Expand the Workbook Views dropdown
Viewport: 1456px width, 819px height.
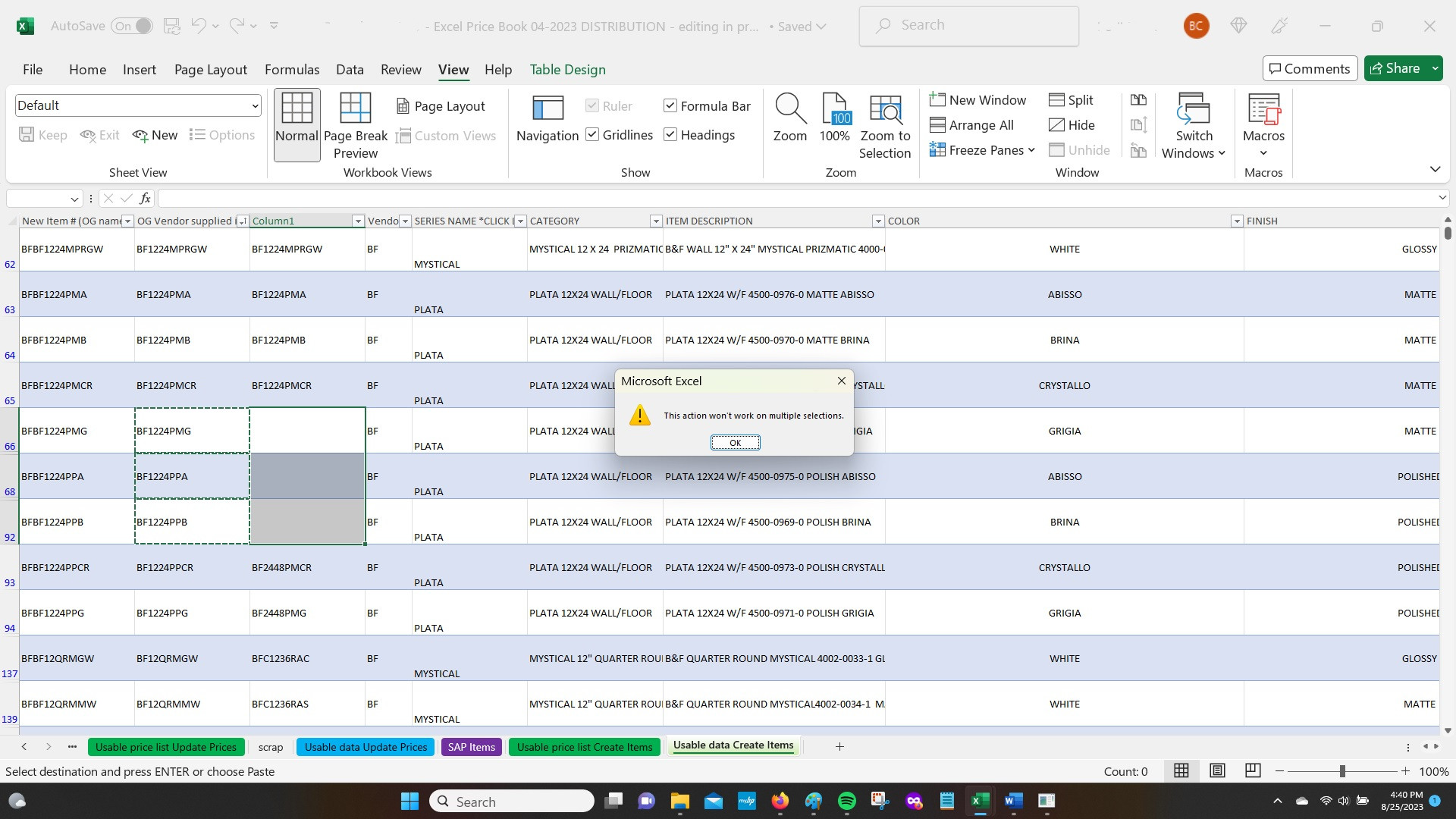coord(387,172)
